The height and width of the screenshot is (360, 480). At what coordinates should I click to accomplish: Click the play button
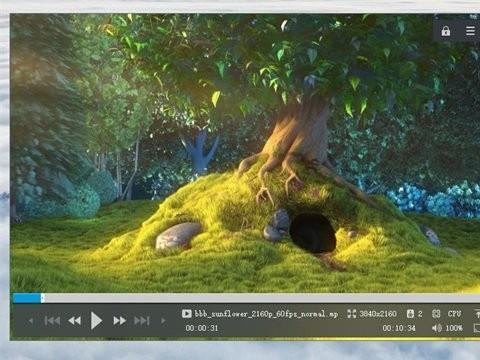pyautogui.click(x=96, y=321)
